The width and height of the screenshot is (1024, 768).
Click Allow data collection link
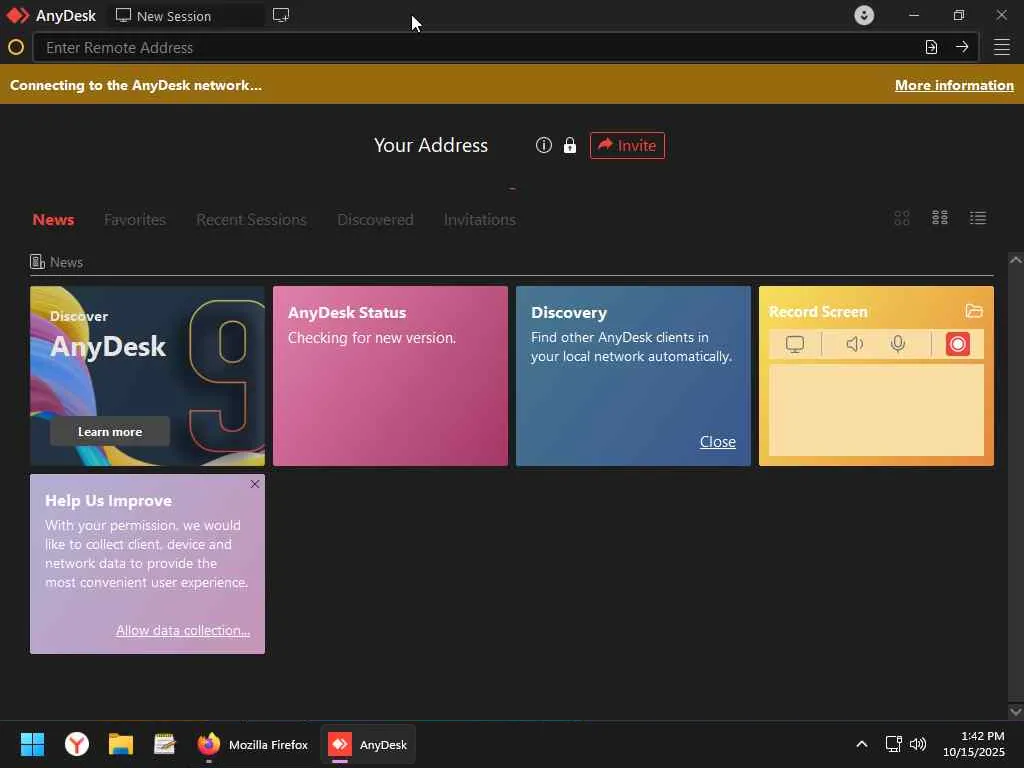pos(183,630)
